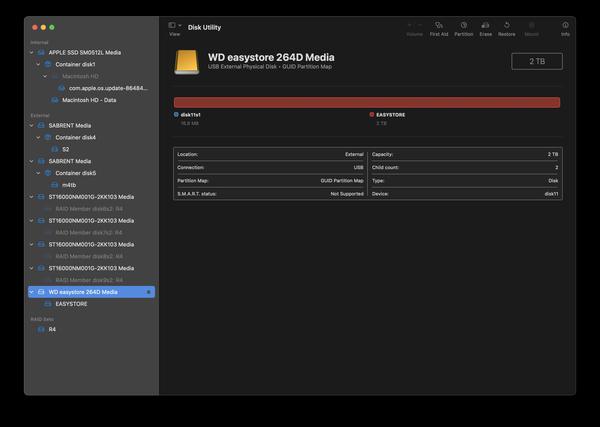Select the com.apple.os.update snapshot entry
Viewport: 600px width, 427px height.
coord(108,88)
